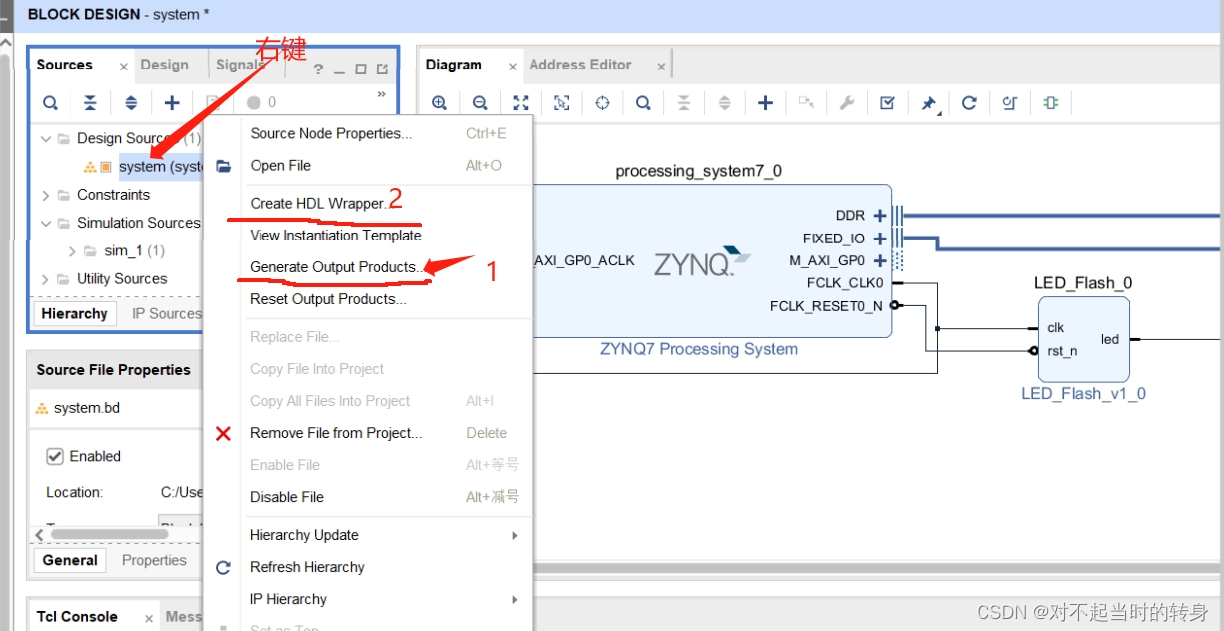Open Properties tab in Source File Properties
The image size is (1224, 631).
154,560
